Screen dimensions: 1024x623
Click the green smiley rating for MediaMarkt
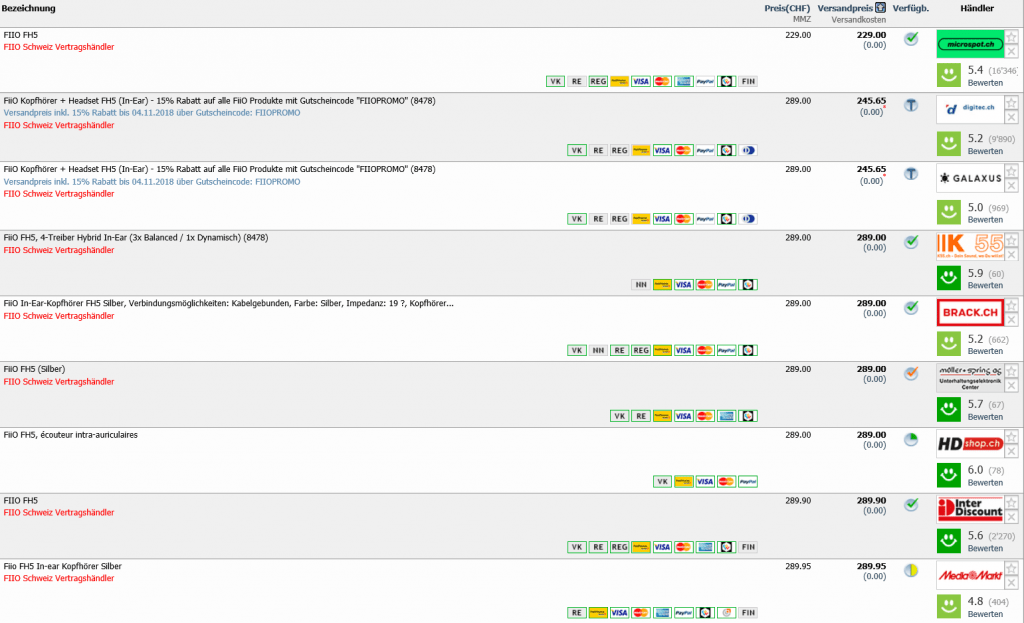click(x=949, y=606)
